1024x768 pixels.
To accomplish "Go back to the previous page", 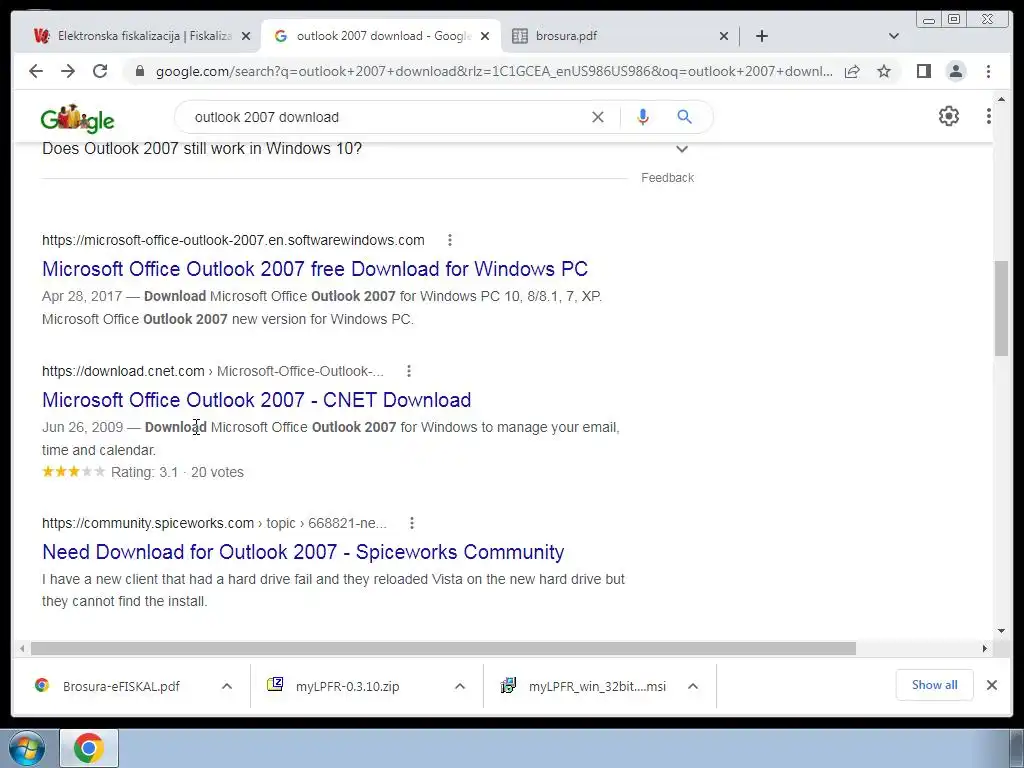I will 36,71.
